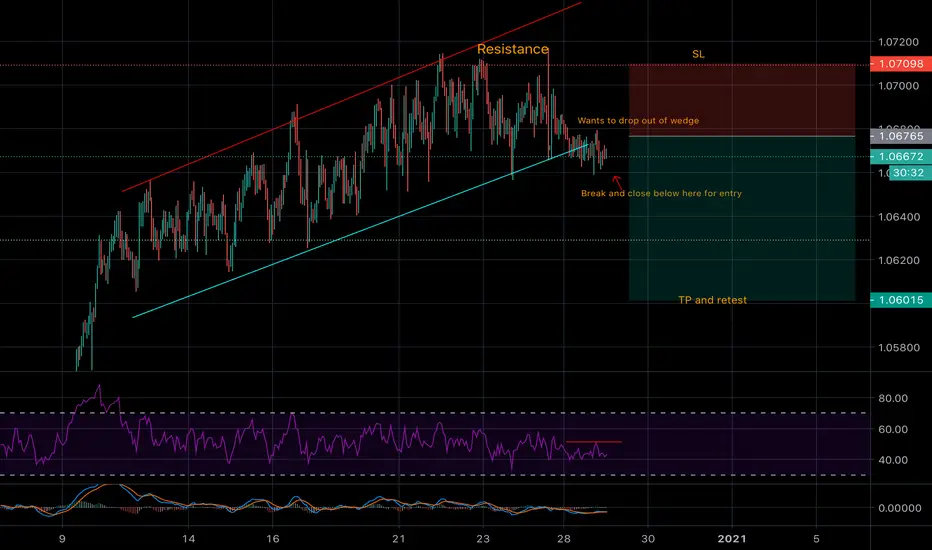Select the "TP and retest" label
Viewport: 932px width, 550px height.
point(710,300)
